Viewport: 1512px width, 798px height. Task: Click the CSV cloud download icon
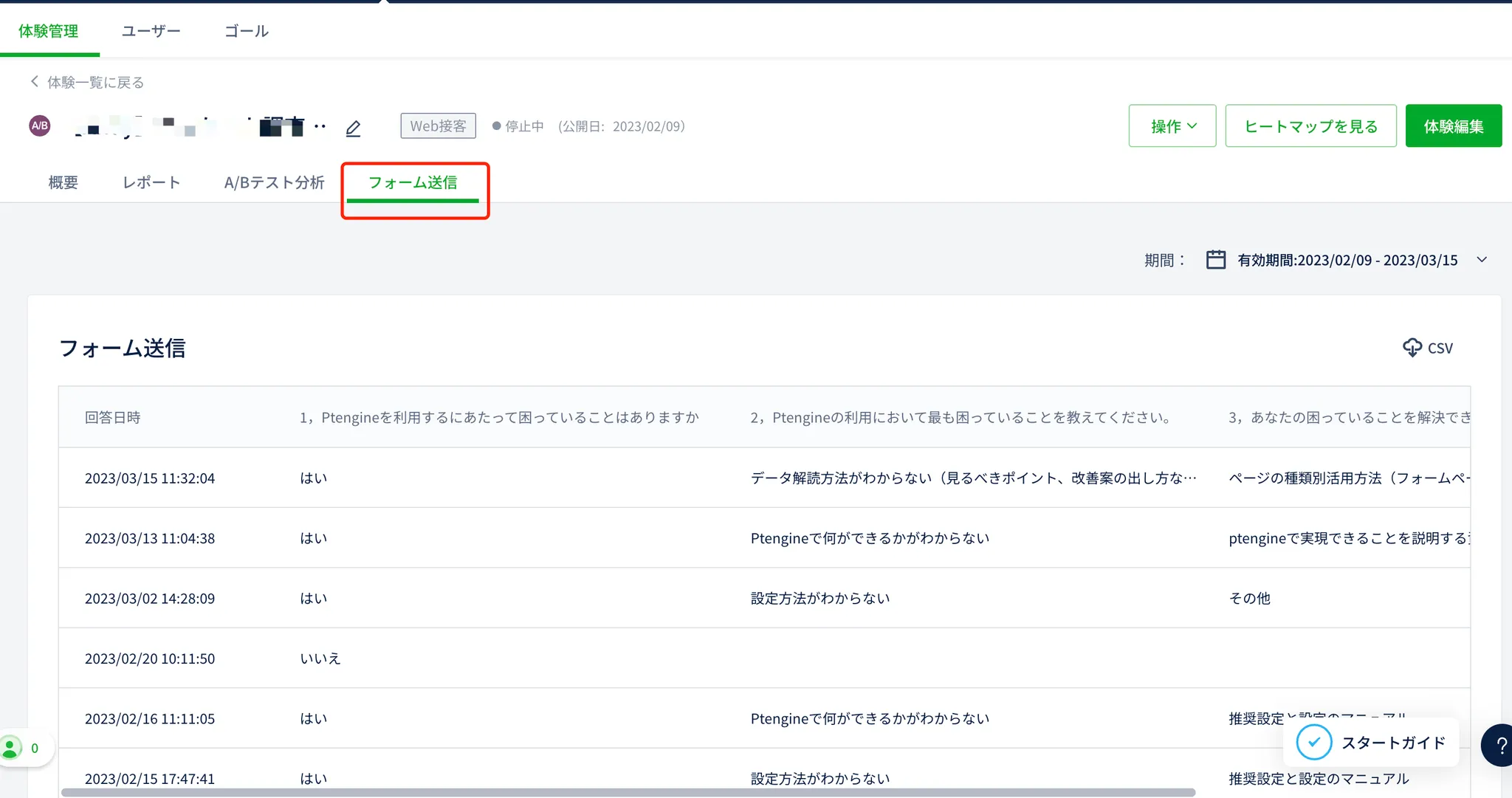[x=1412, y=348]
